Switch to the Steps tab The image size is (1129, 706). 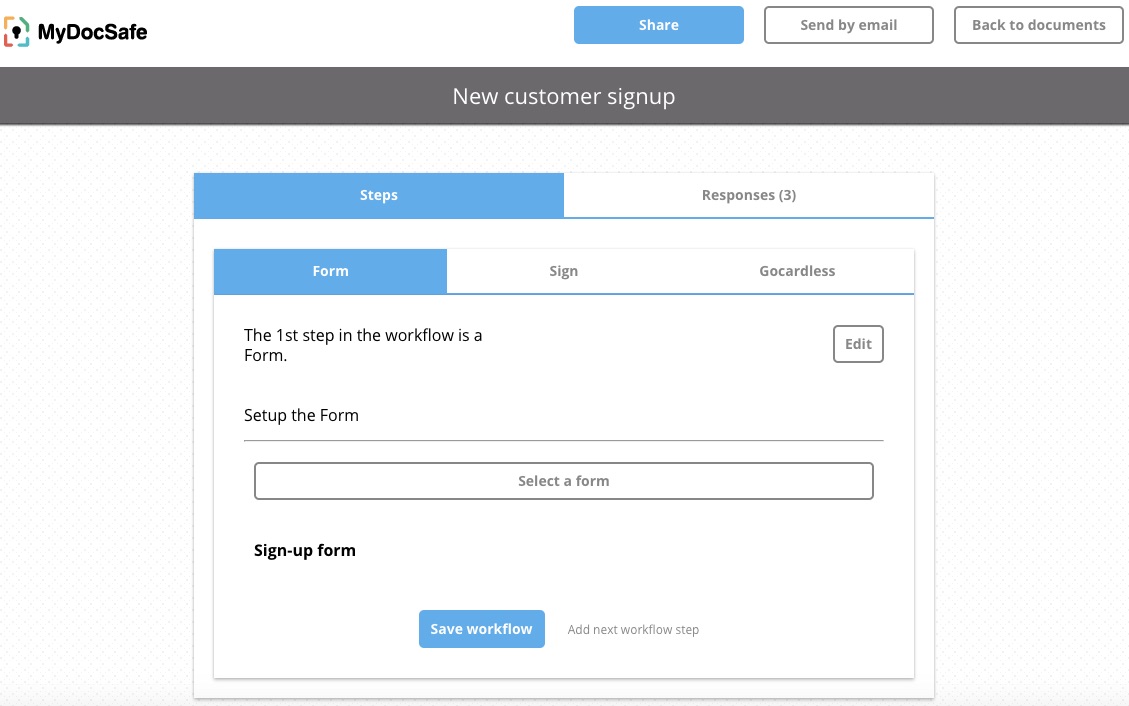379,195
